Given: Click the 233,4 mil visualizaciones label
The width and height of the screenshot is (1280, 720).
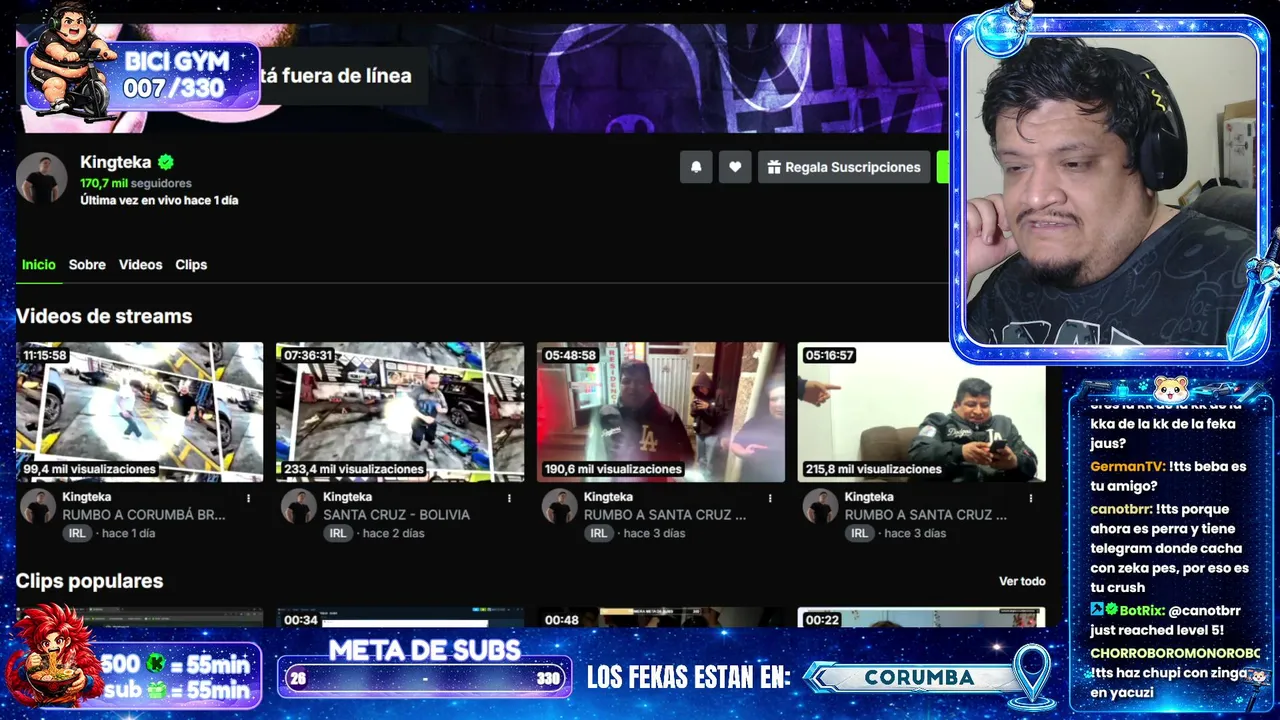Looking at the screenshot, I should tap(354, 469).
